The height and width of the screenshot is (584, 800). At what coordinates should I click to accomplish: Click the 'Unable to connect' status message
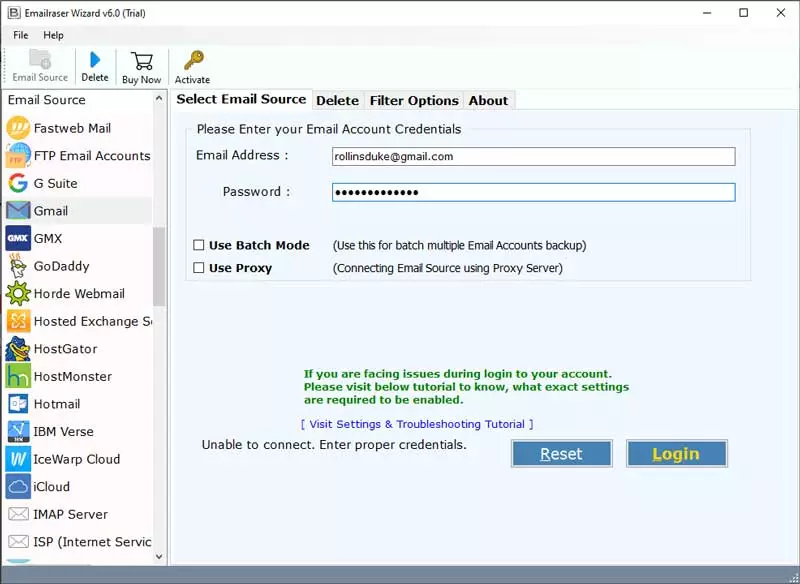point(334,445)
